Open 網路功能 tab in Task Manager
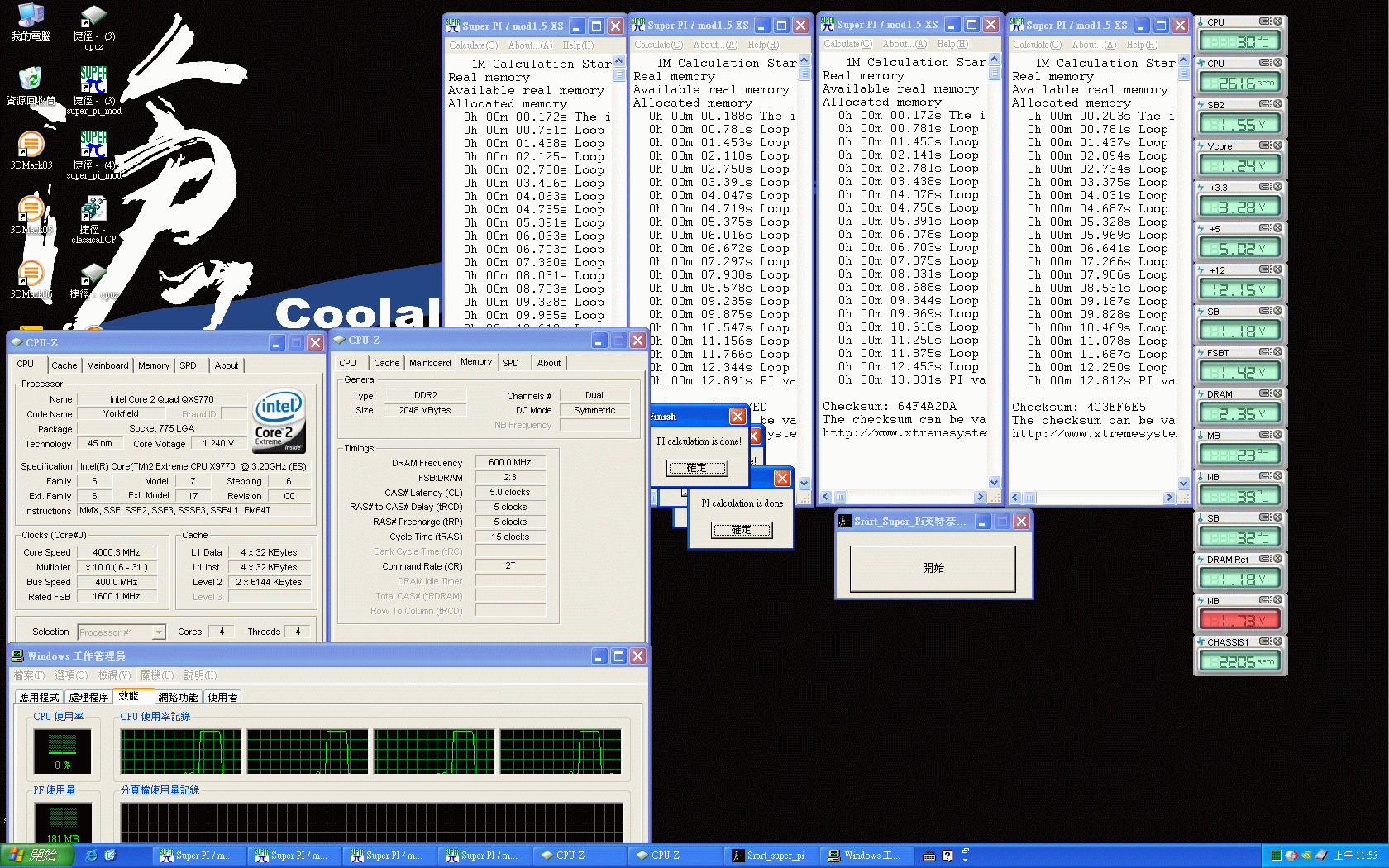 pos(178,698)
